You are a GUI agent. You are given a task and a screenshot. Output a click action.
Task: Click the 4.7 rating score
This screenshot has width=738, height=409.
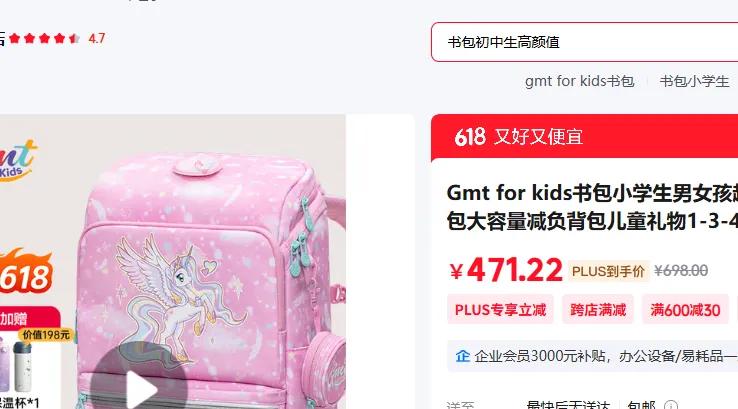pyautogui.click(x=96, y=38)
